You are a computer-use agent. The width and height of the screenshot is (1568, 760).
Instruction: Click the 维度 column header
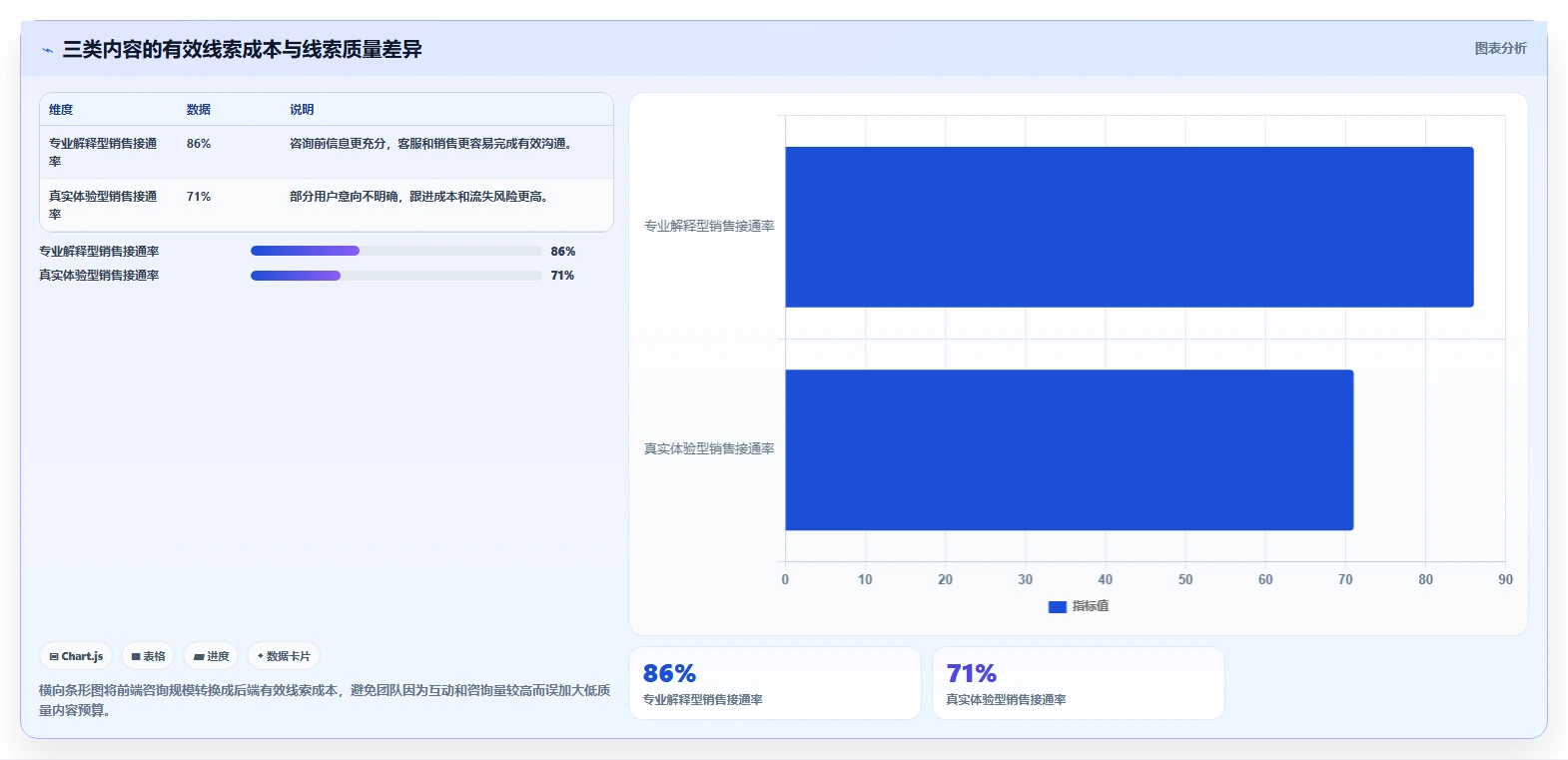click(x=61, y=110)
